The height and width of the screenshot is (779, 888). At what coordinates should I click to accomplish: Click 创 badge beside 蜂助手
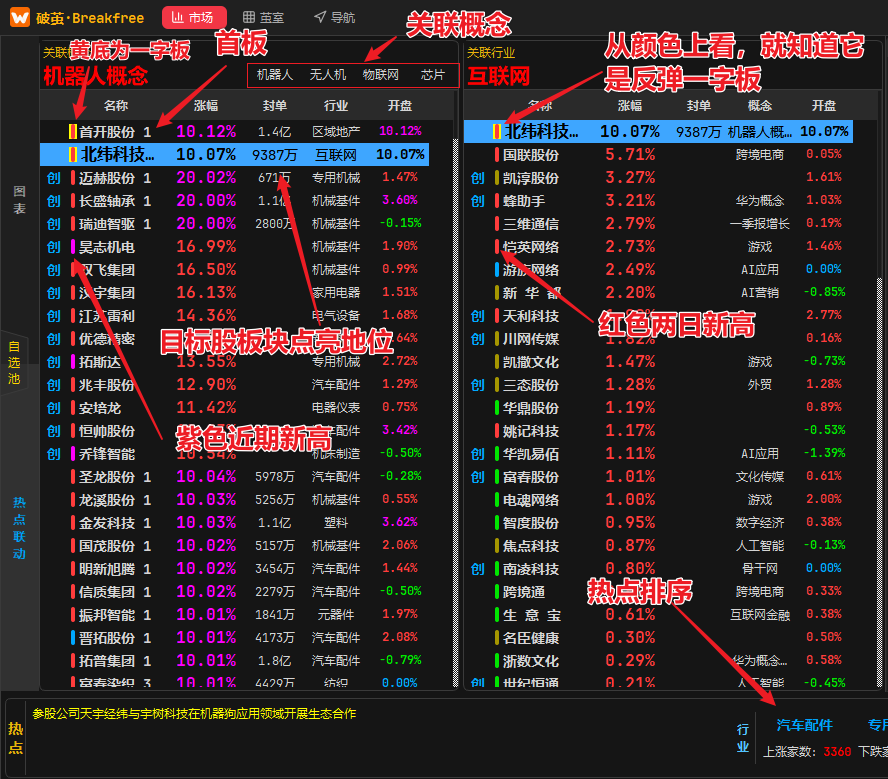(x=477, y=201)
